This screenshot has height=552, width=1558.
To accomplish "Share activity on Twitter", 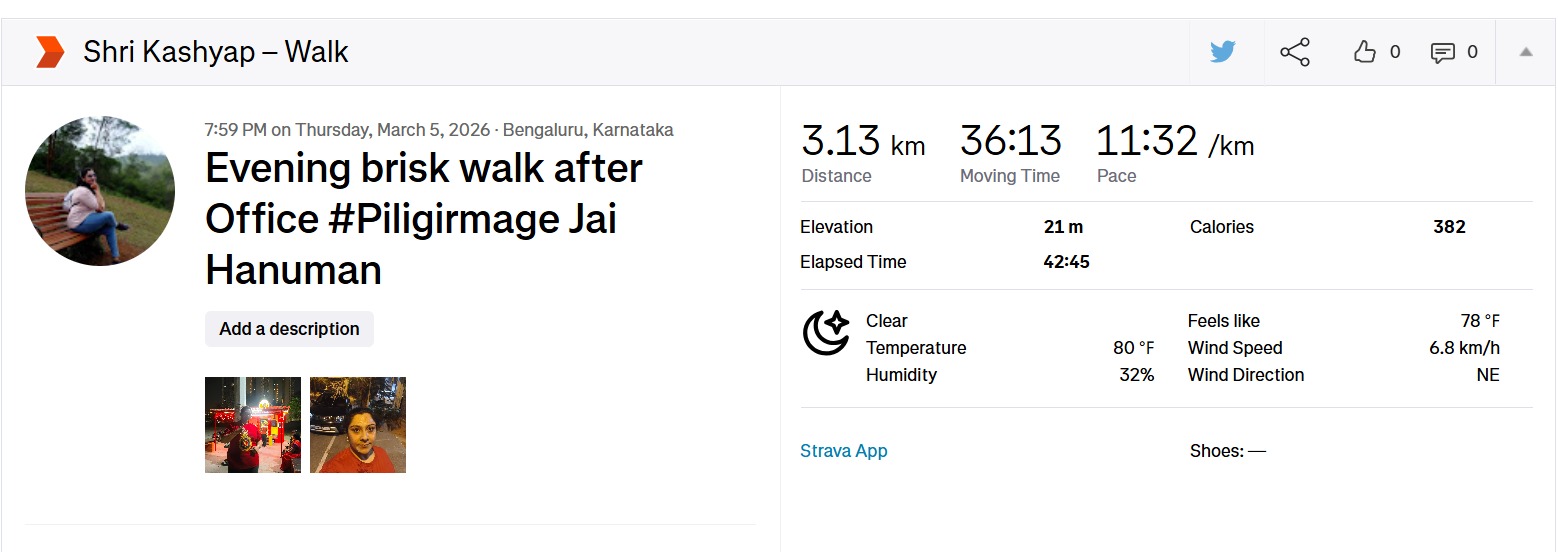I will [x=1223, y=52].
